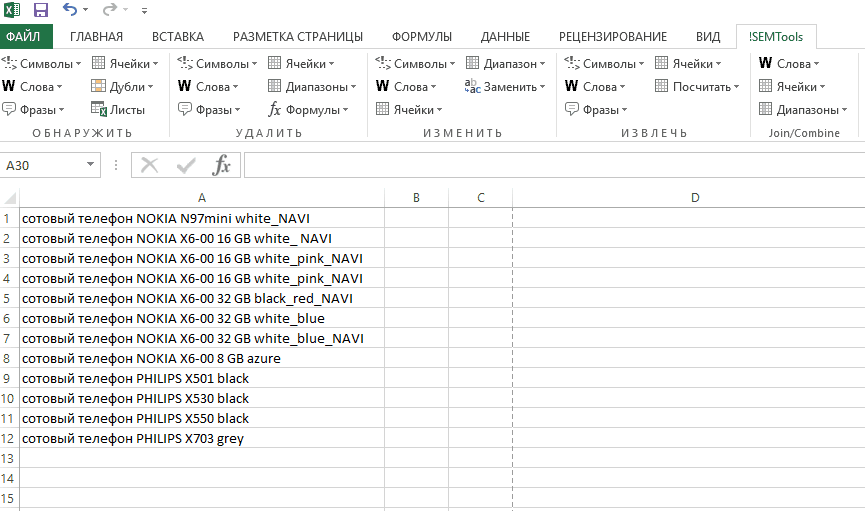Select cell with PHILIPS X501 black
Viewport: 865px width, 511px height.
click(x=202, y=379)
